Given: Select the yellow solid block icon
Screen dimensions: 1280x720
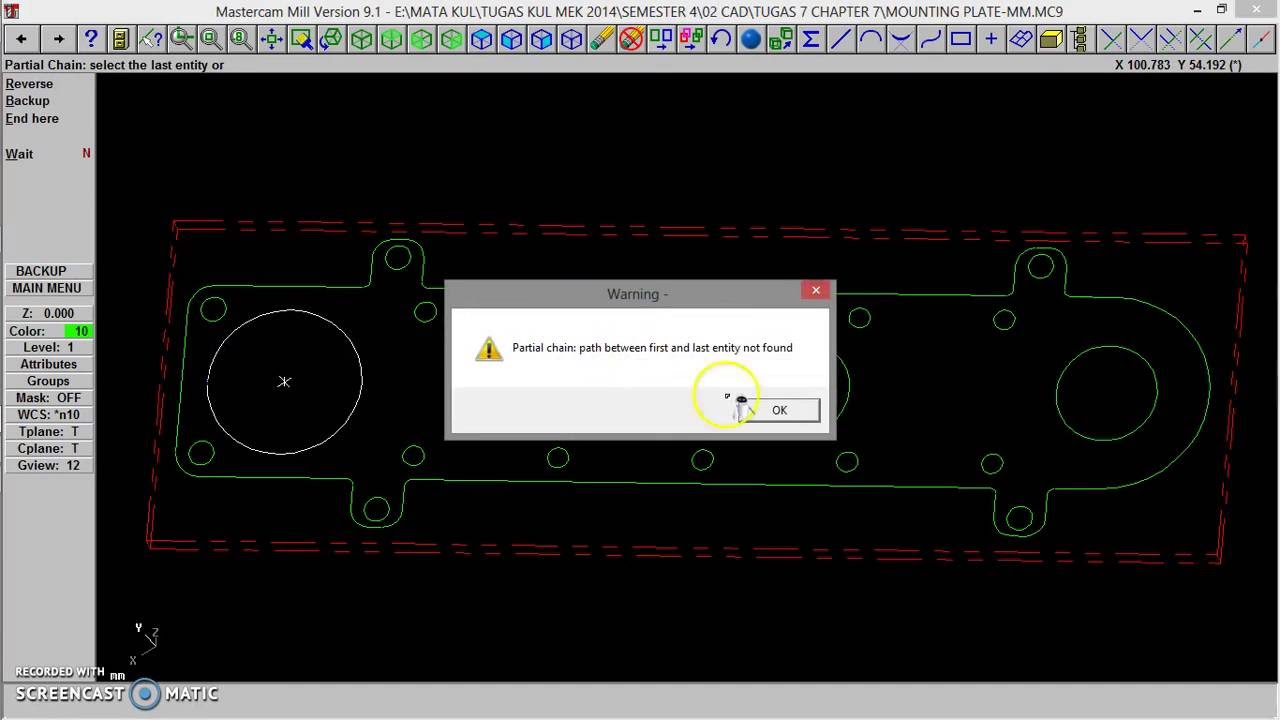Looking at the screenshot, I should coord(1051,39).
